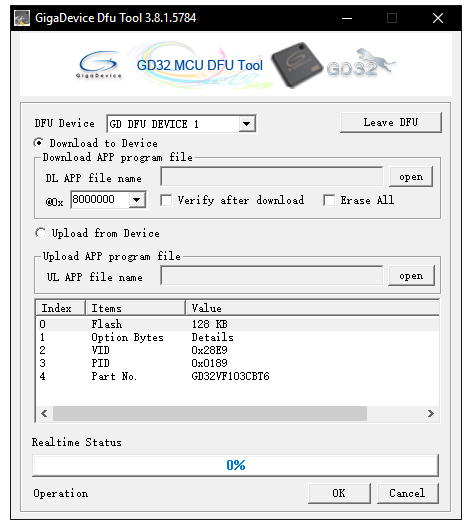Viewport: 472px width, 532px height.
Task: Open a UL APP file destination
Action: (x=411, y=276)
